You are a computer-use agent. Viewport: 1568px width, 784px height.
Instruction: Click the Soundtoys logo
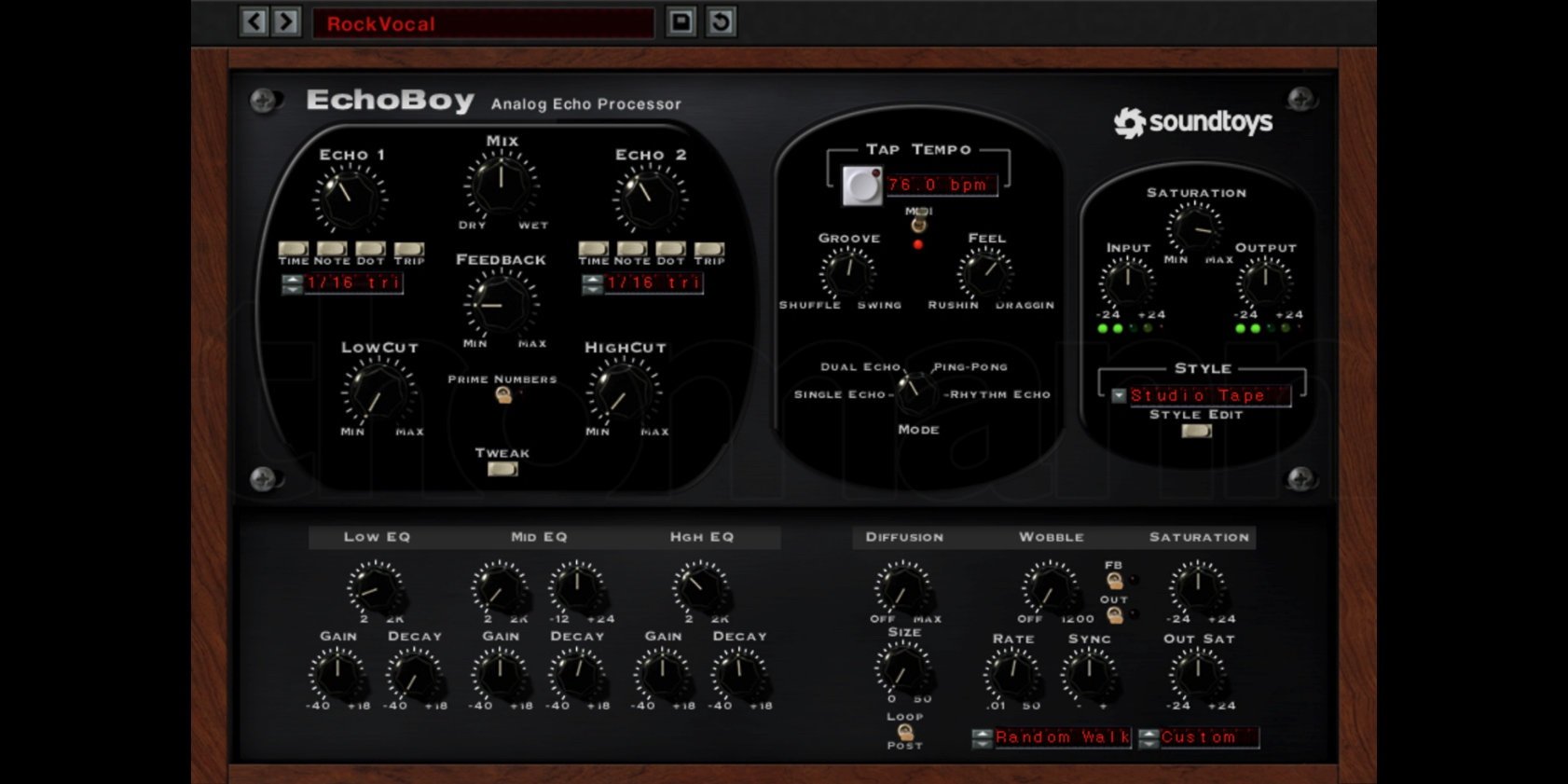click(1192, 122)
